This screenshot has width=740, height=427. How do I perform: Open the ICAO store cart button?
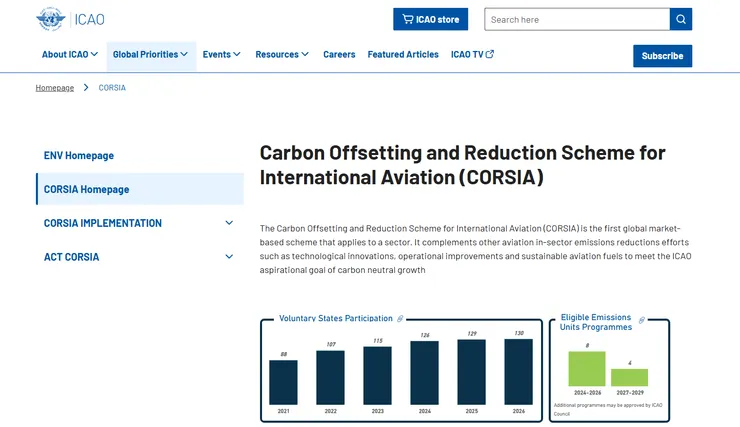pyautogui.click(x=430, y=19)
